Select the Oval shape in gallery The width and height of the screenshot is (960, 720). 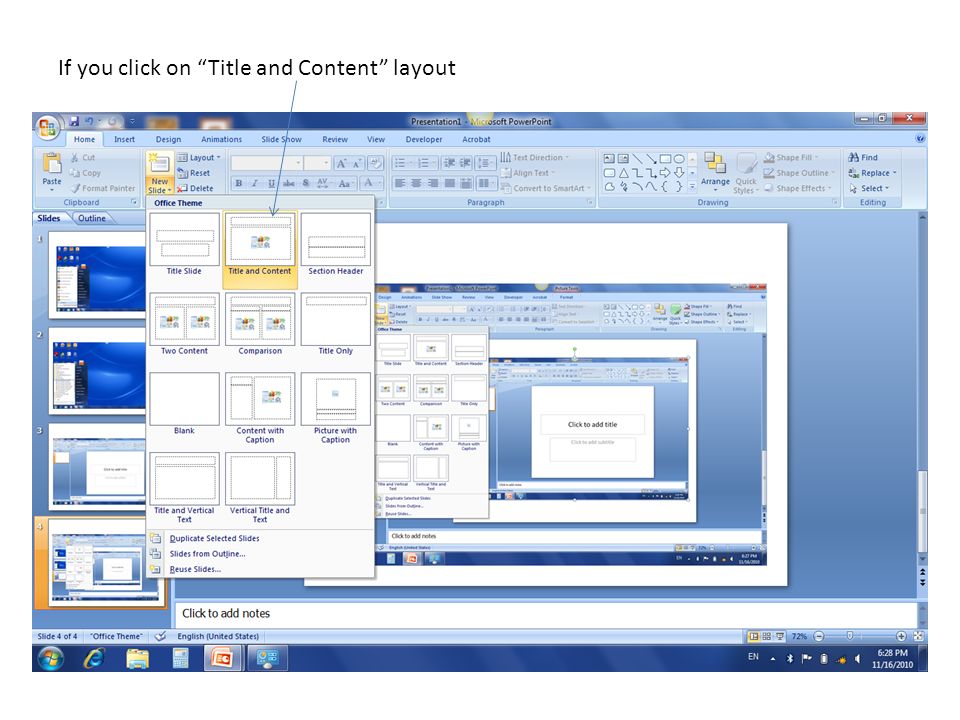click(679, 159)
